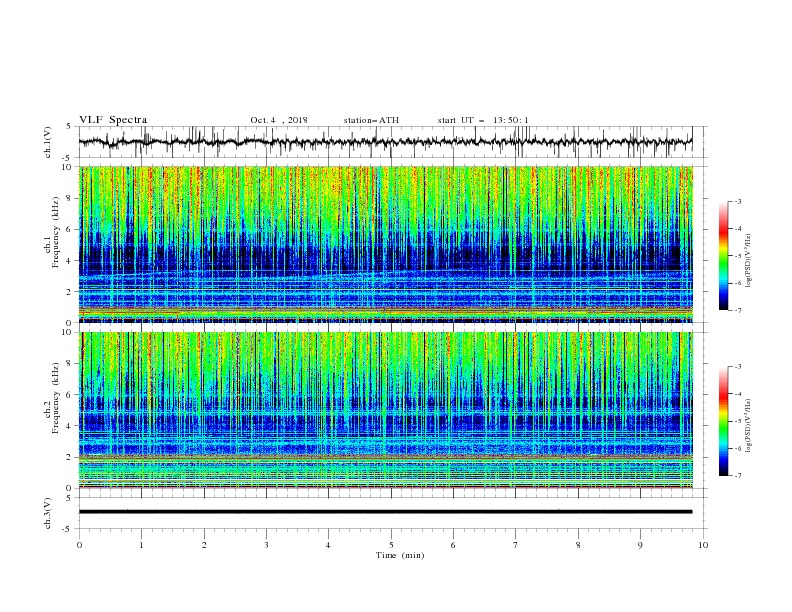Select the "Oct. 4 , 2018" date text
Screen dimensions: 792x612
279,120
